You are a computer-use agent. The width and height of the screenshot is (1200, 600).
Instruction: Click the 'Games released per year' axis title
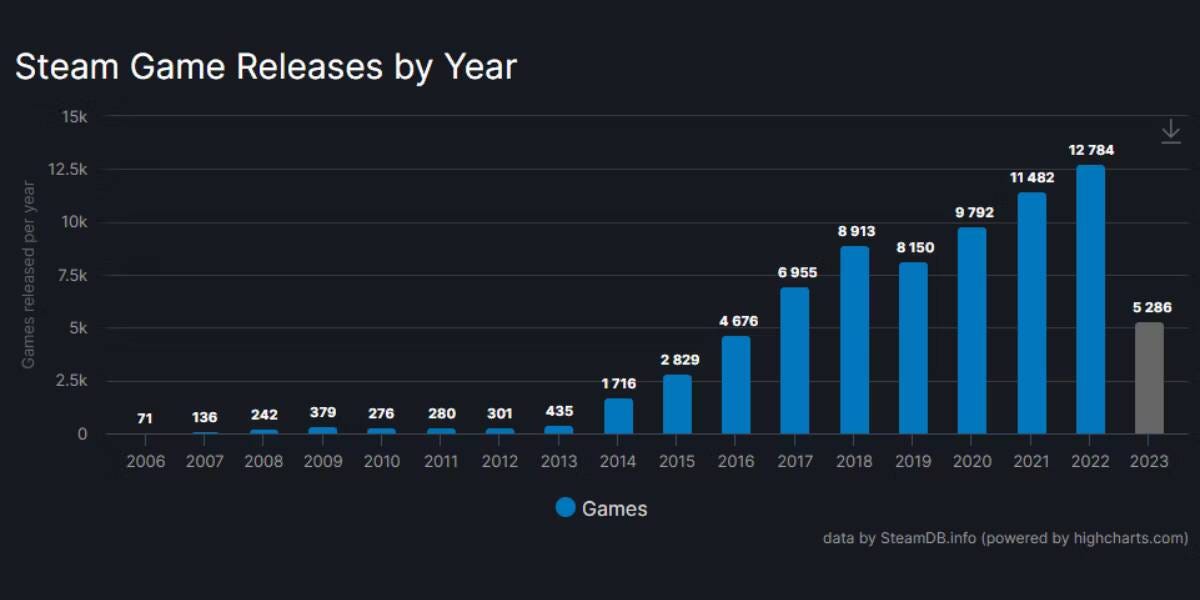coord(28,274)
